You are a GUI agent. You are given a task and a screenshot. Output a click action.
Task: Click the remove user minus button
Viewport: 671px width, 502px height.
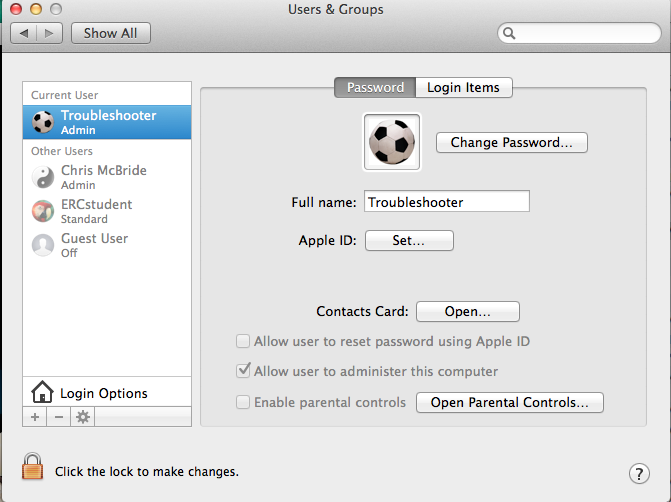tap(58, 417)
